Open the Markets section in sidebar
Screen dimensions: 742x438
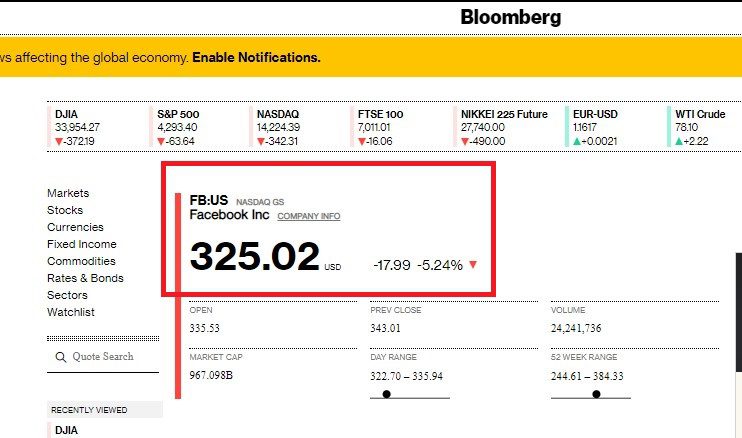[68, 193]
